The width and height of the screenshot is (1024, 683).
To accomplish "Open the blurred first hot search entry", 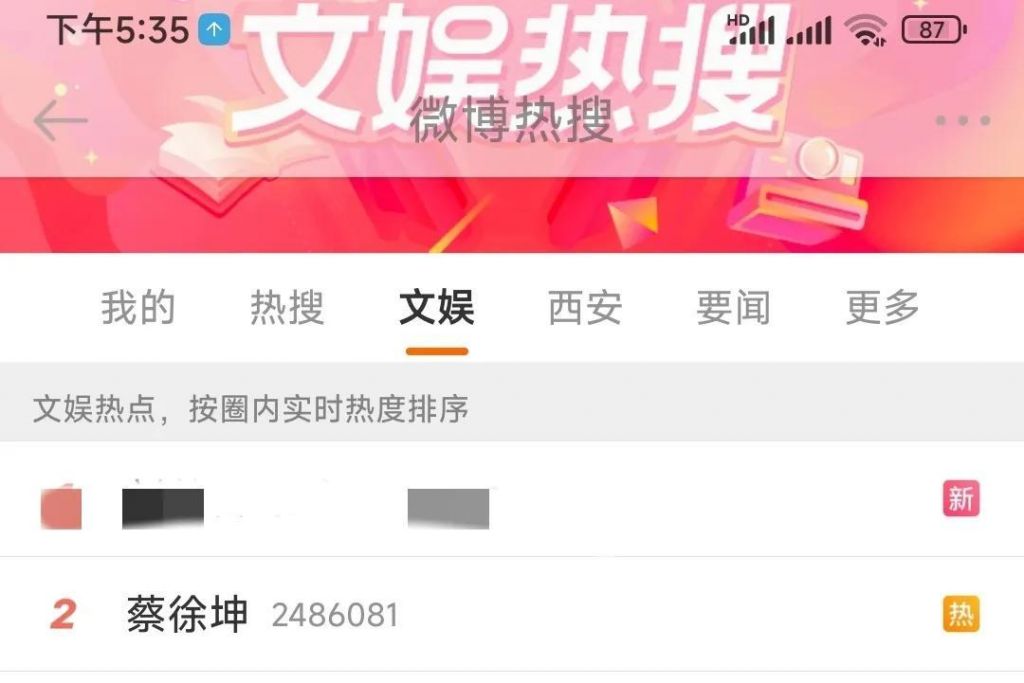I will pos(512,500).
